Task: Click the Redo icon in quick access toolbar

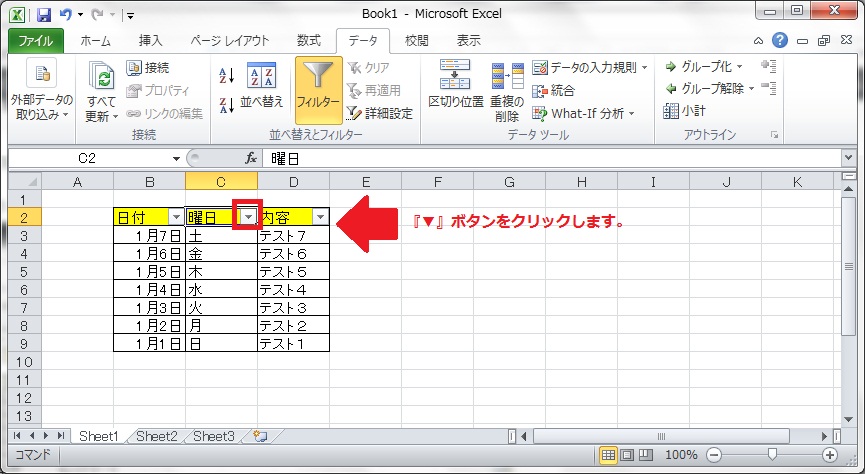Action: (98, 14)
